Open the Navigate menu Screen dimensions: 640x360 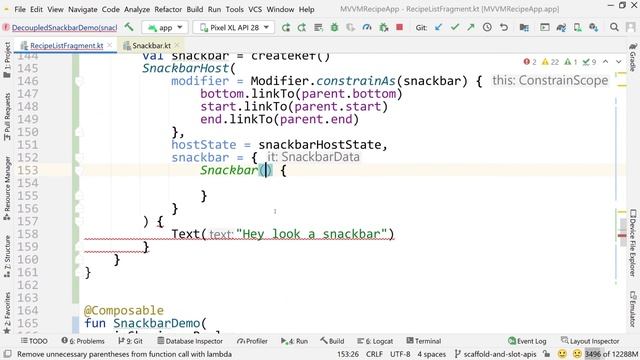coord(82,9)
